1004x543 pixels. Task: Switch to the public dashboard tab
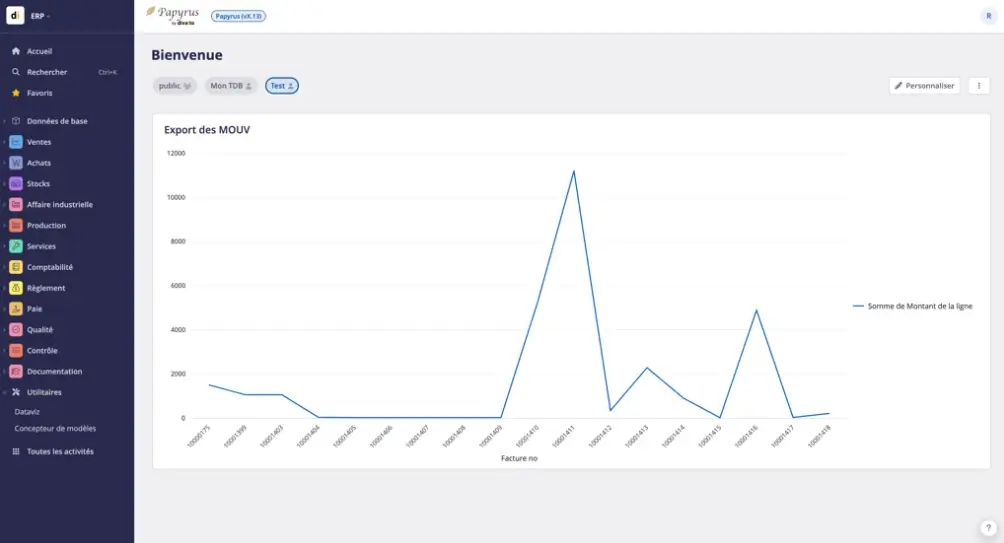pos(175,86)
